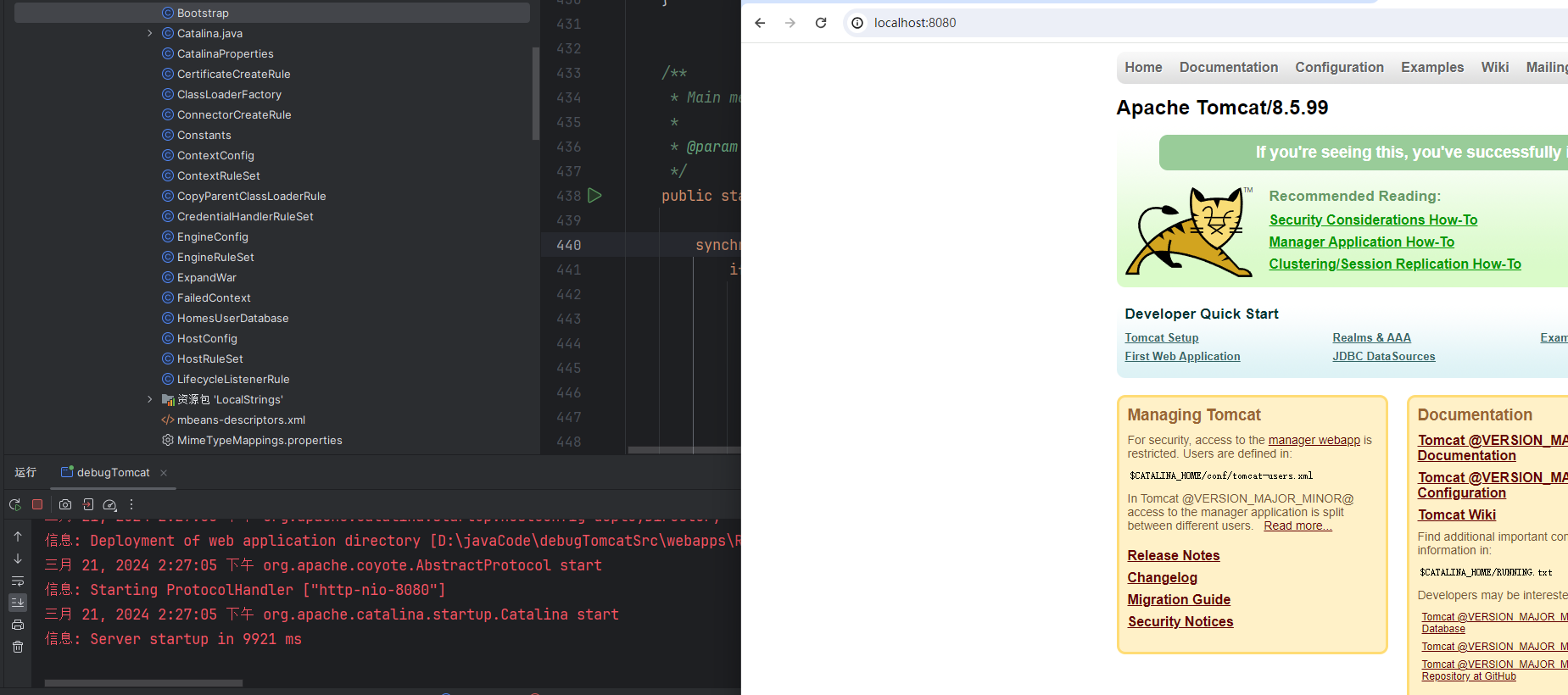Image resolution: width=1568 pixels, height=695 pixels.
Task: Open Realms & AAA link
Action: [1371, 337]
